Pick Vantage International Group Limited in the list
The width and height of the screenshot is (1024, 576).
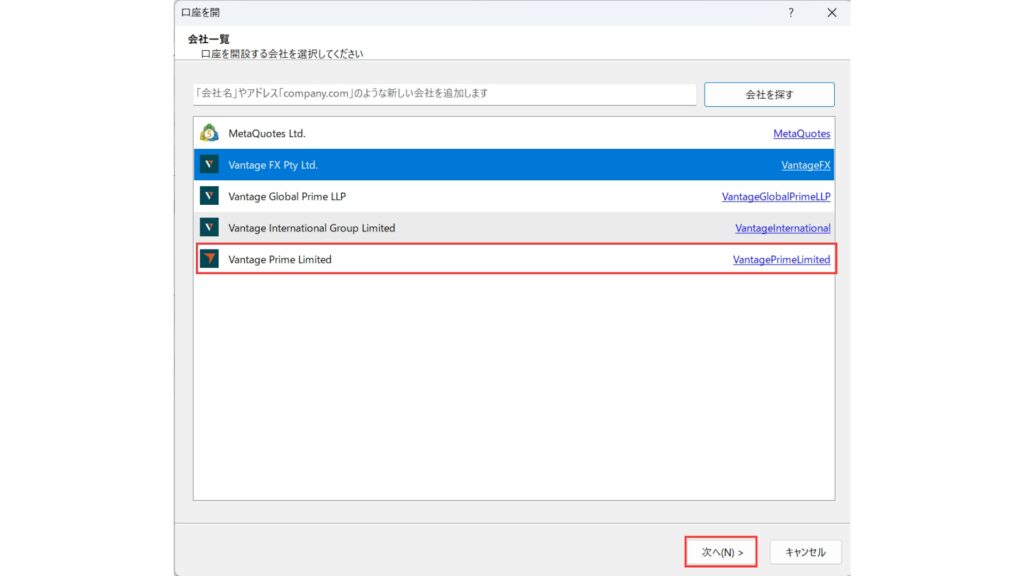[311, 228]
